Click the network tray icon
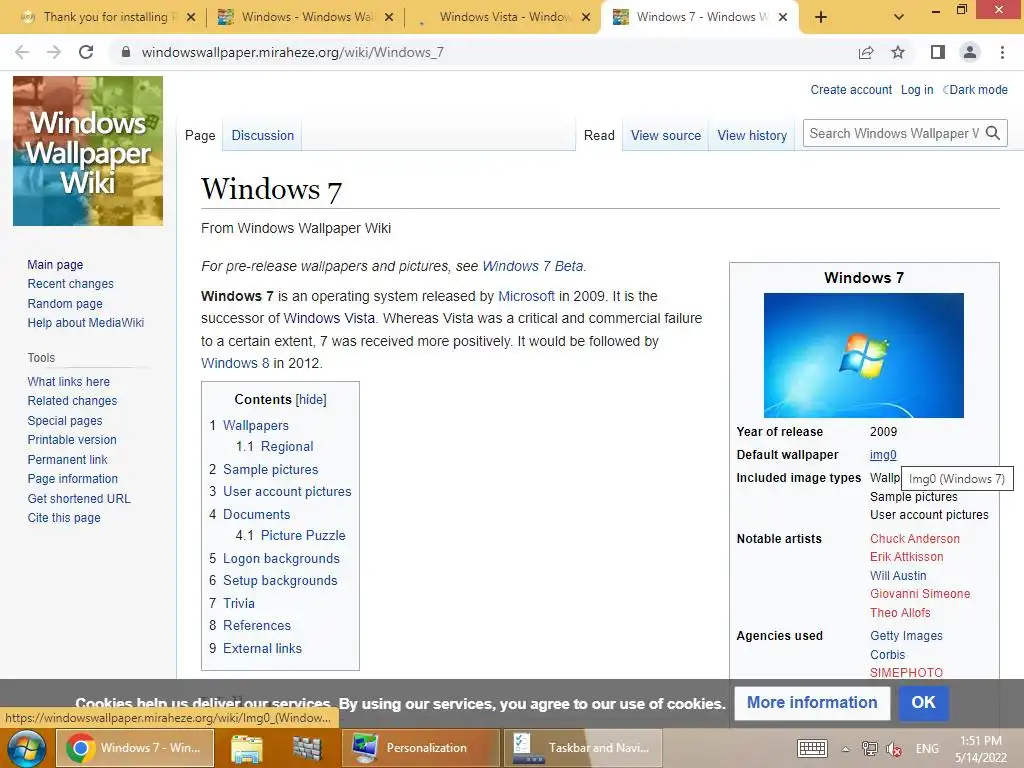The height and width of the screenshot is (768, 1024). (x=869, y=748)
